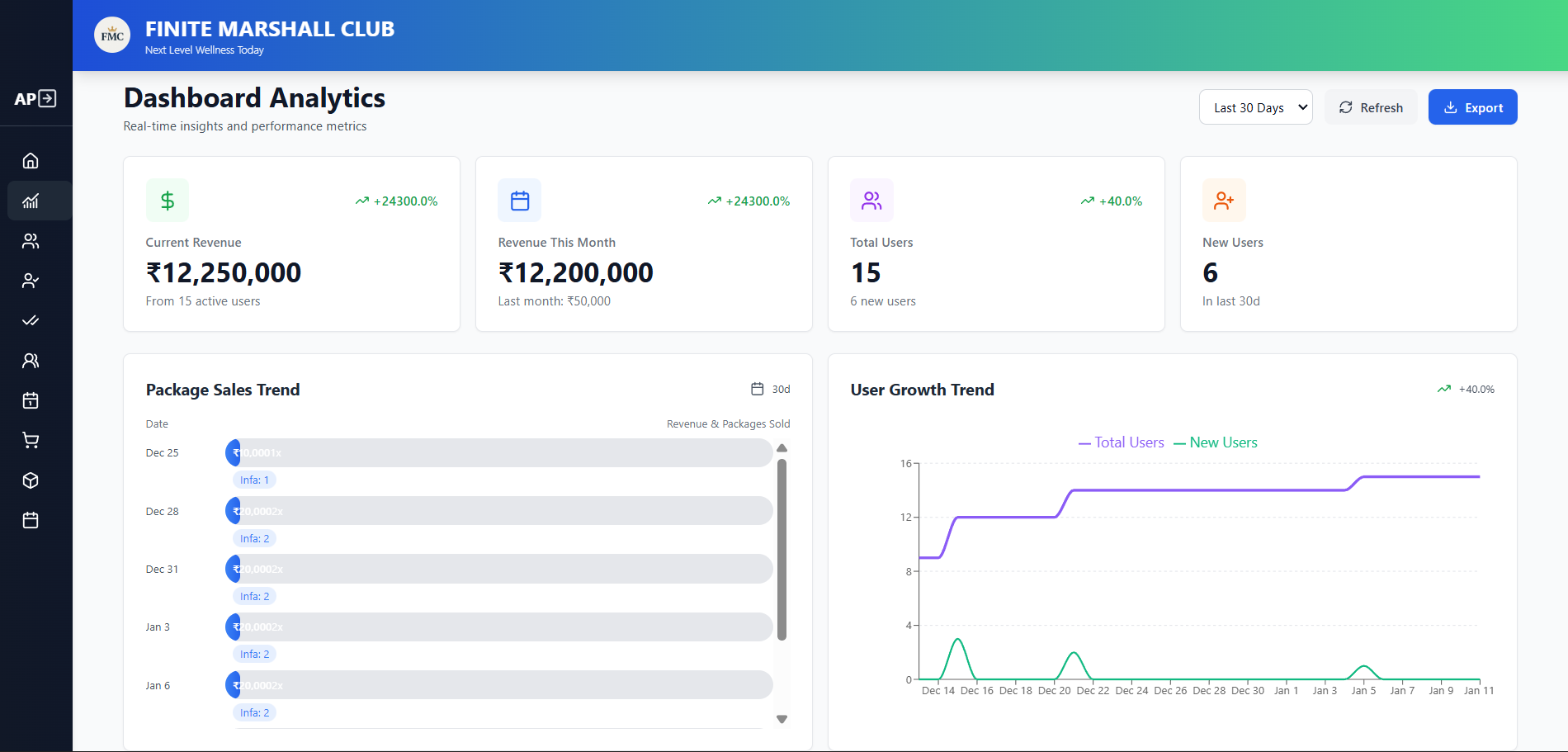Toggle New Users legend in chart

pos(1216,442)
